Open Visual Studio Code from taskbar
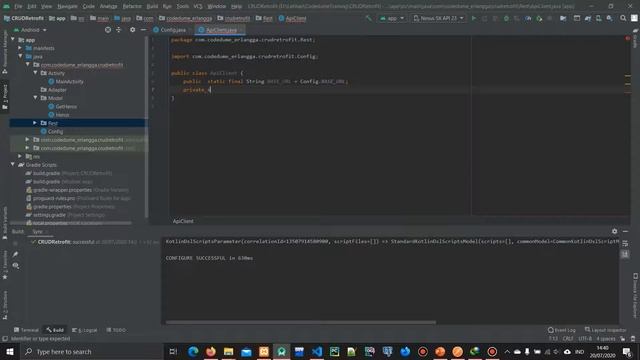Screen dimensions: 640x360 [317, 351]
